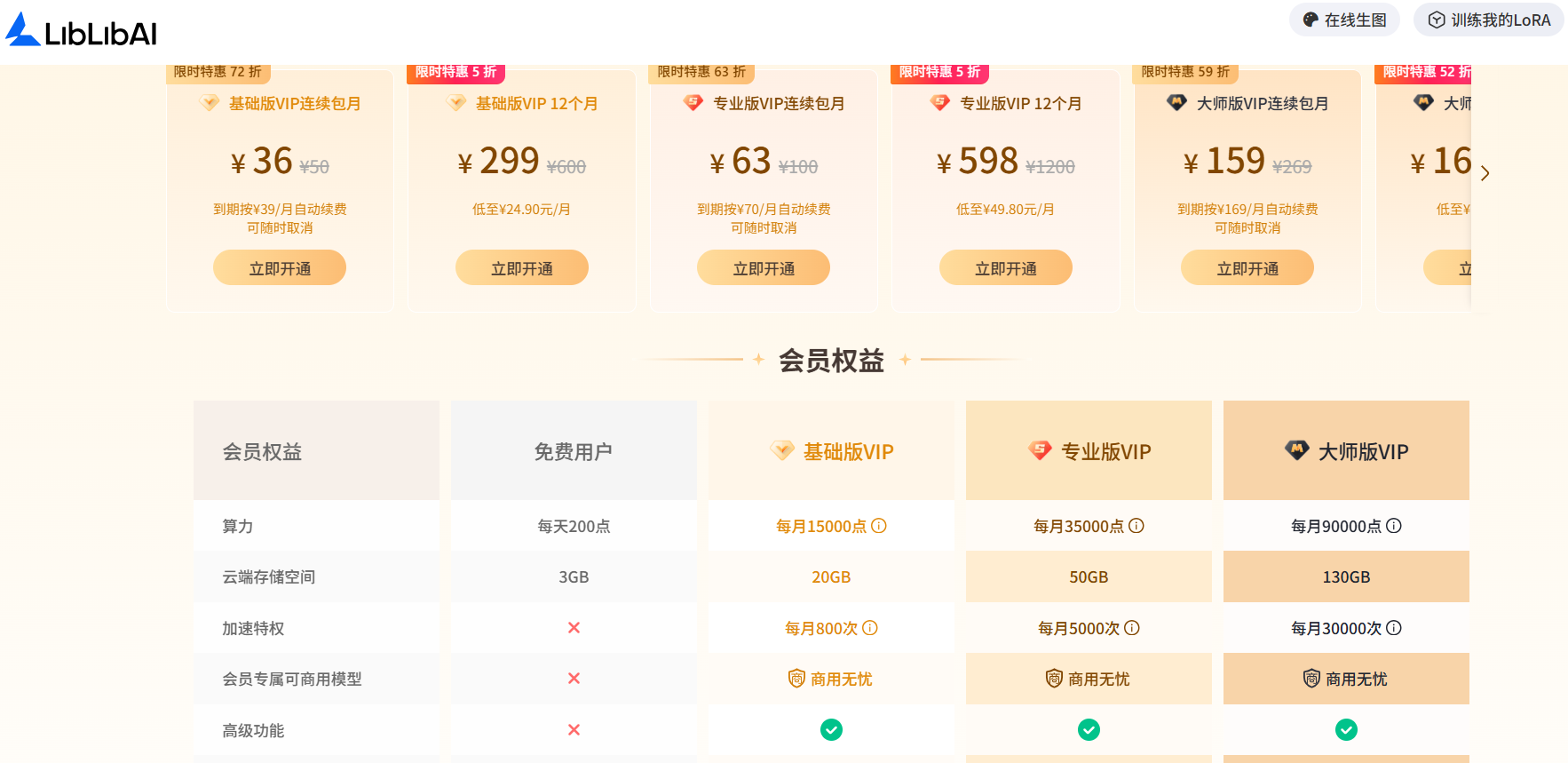Click 立即开通 on 专业版VIP 12个月 card
1568x763 pixels.
[x=1005, y=267]
